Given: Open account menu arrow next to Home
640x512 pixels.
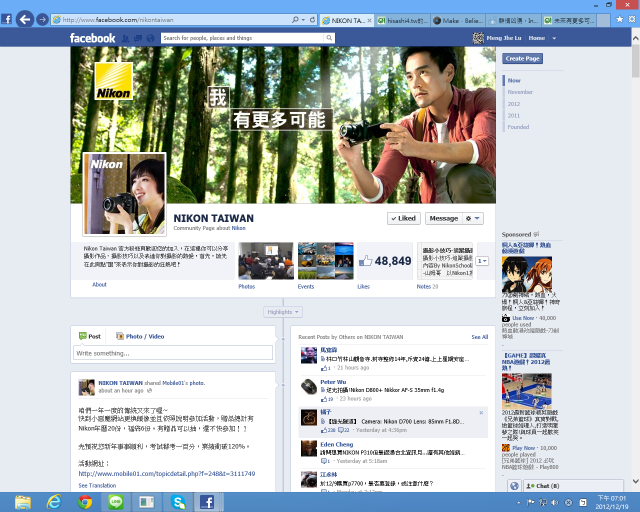Looking at the screenshot, I should (554, 38).
